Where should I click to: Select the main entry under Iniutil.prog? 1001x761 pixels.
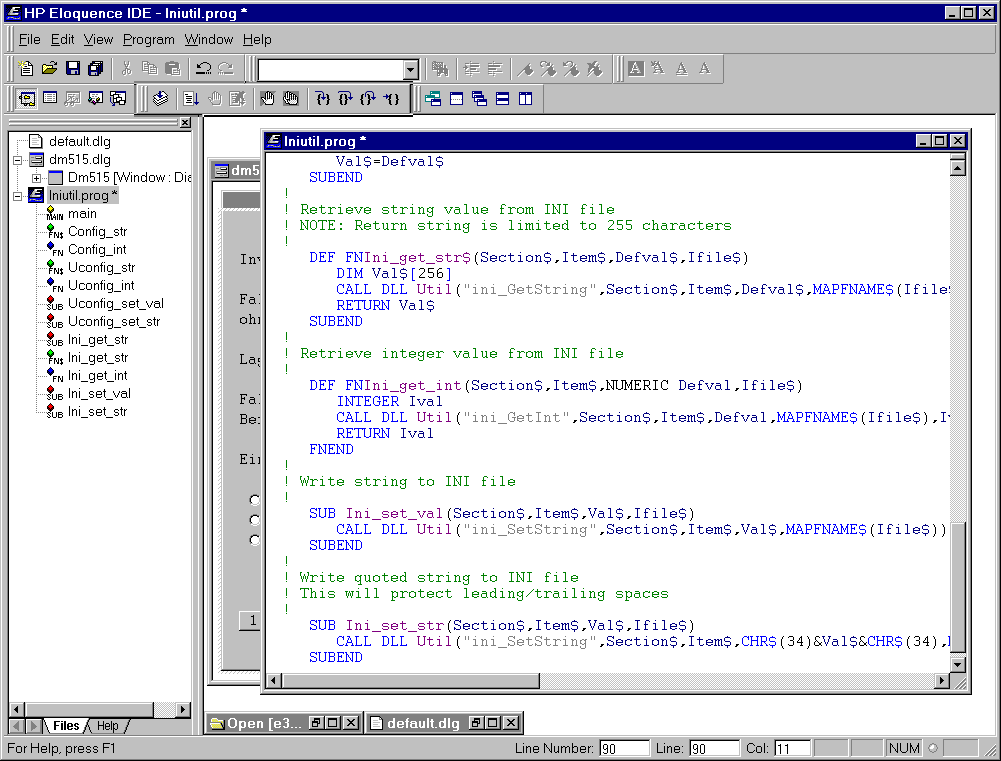[82, 213]
